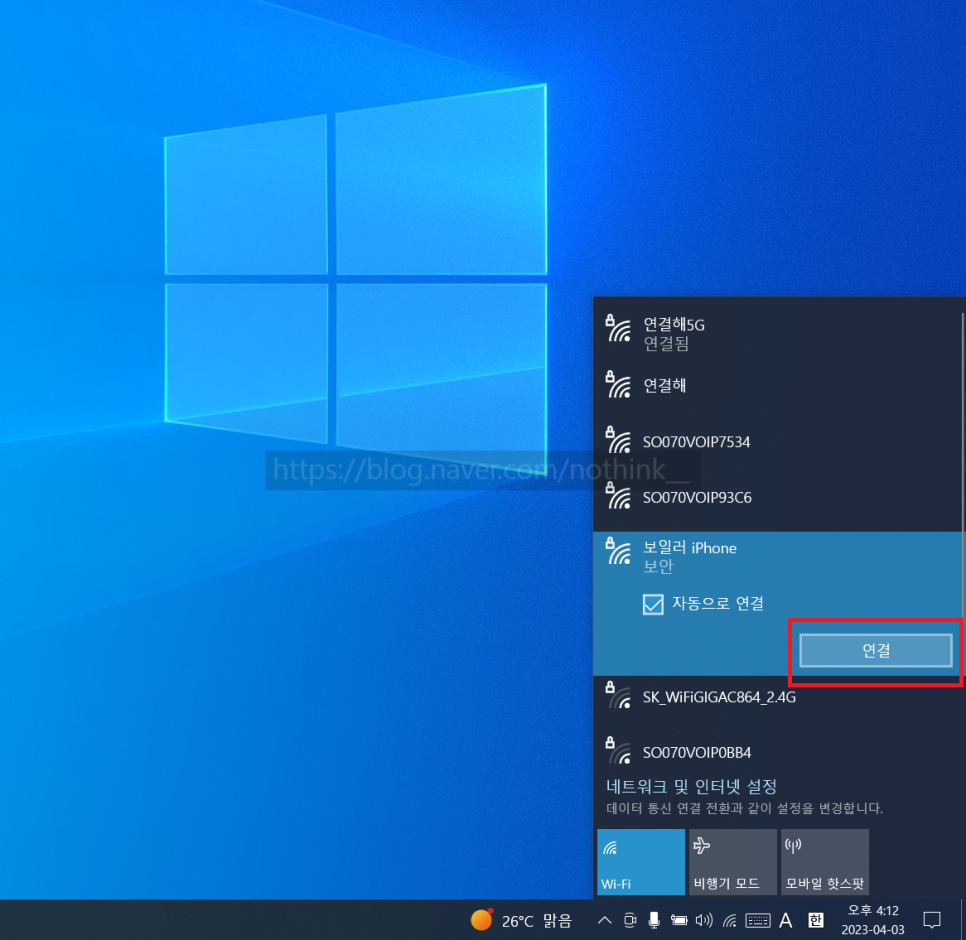Click the Wi-Fi network tray icon
The width and height of the screenshot is (966, 940).
point(730,920)
